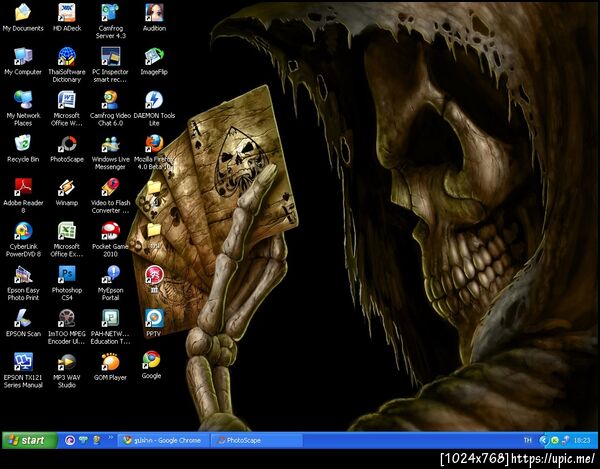Image resolution: width=600 pixels, height=469 pixels.
Task: Launch the GOM Player shortcut
Action: 111,366
